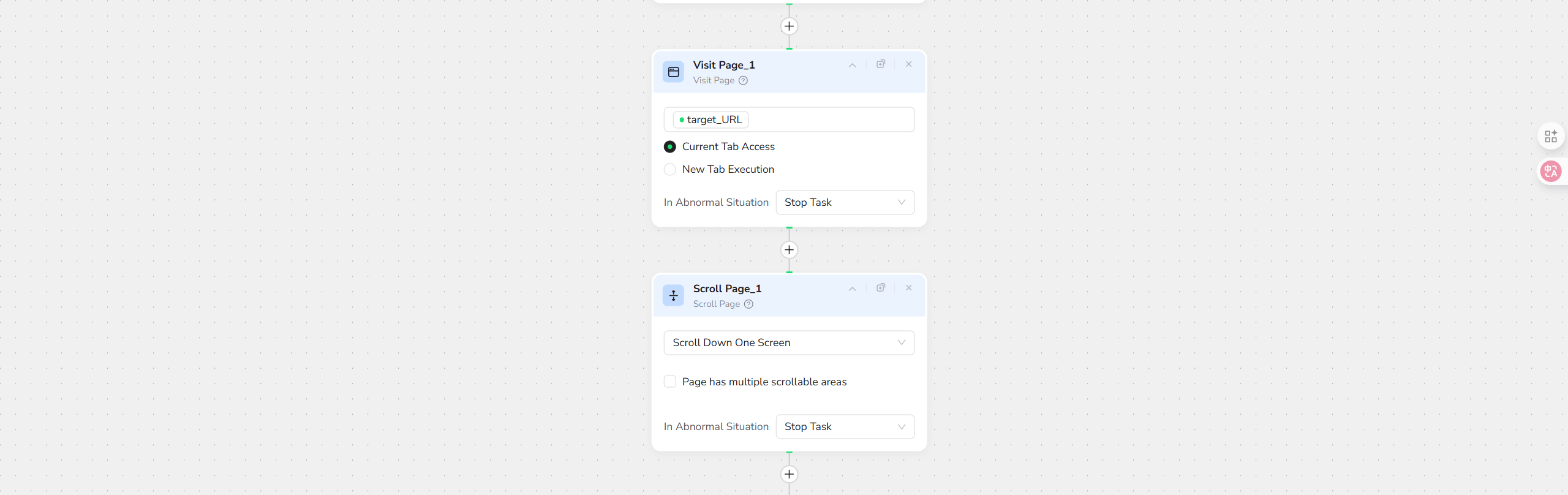Image resolution: width=1568 pixels, height=495 pixels.
Task: Add step between Visit Page and Scroll Page
Action: point(790,250)
